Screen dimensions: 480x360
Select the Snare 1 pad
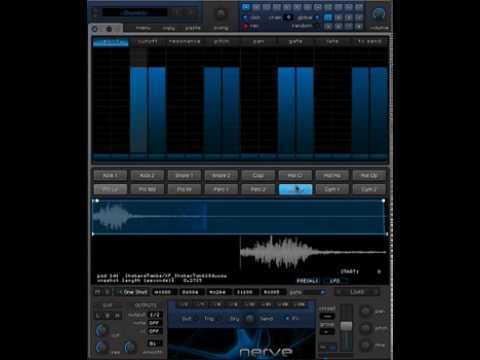click(x=184, y=175)
